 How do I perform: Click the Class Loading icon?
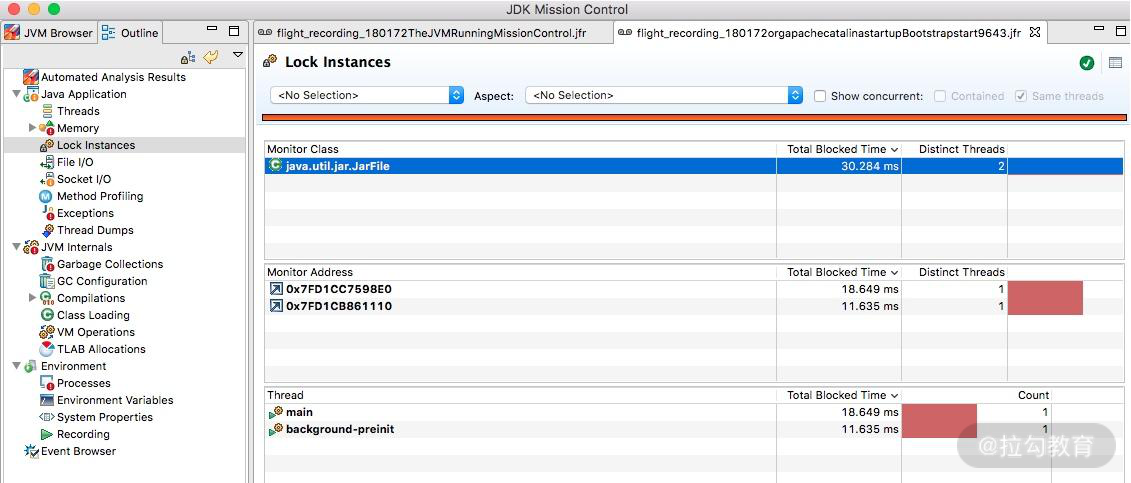pos(47,315)
